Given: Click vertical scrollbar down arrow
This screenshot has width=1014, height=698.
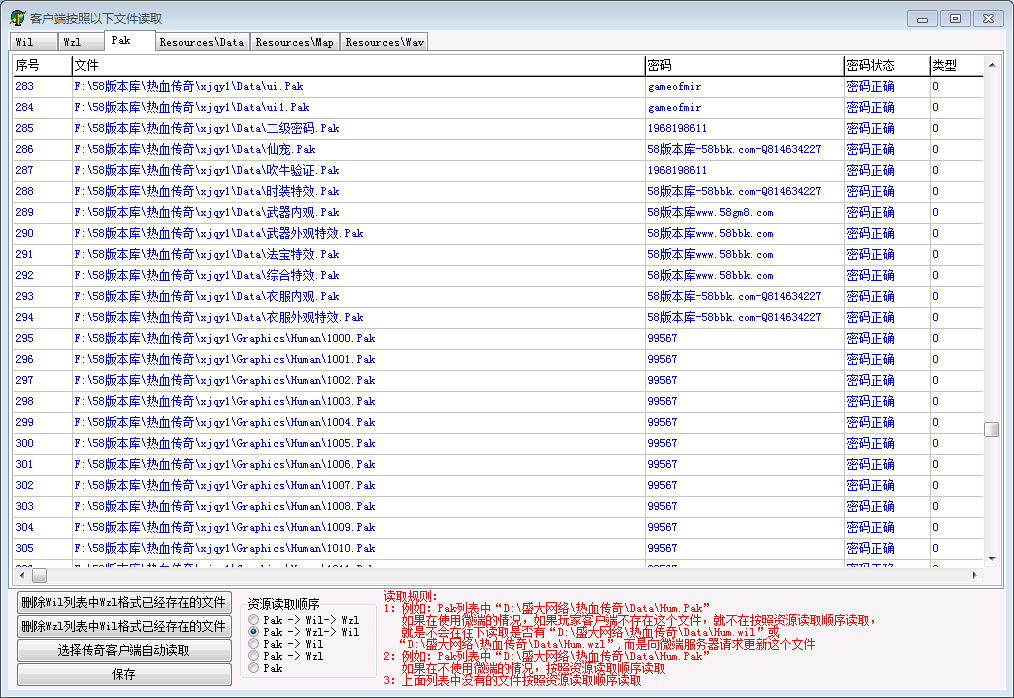Looking at the screenshot, I should click(991, 559).
